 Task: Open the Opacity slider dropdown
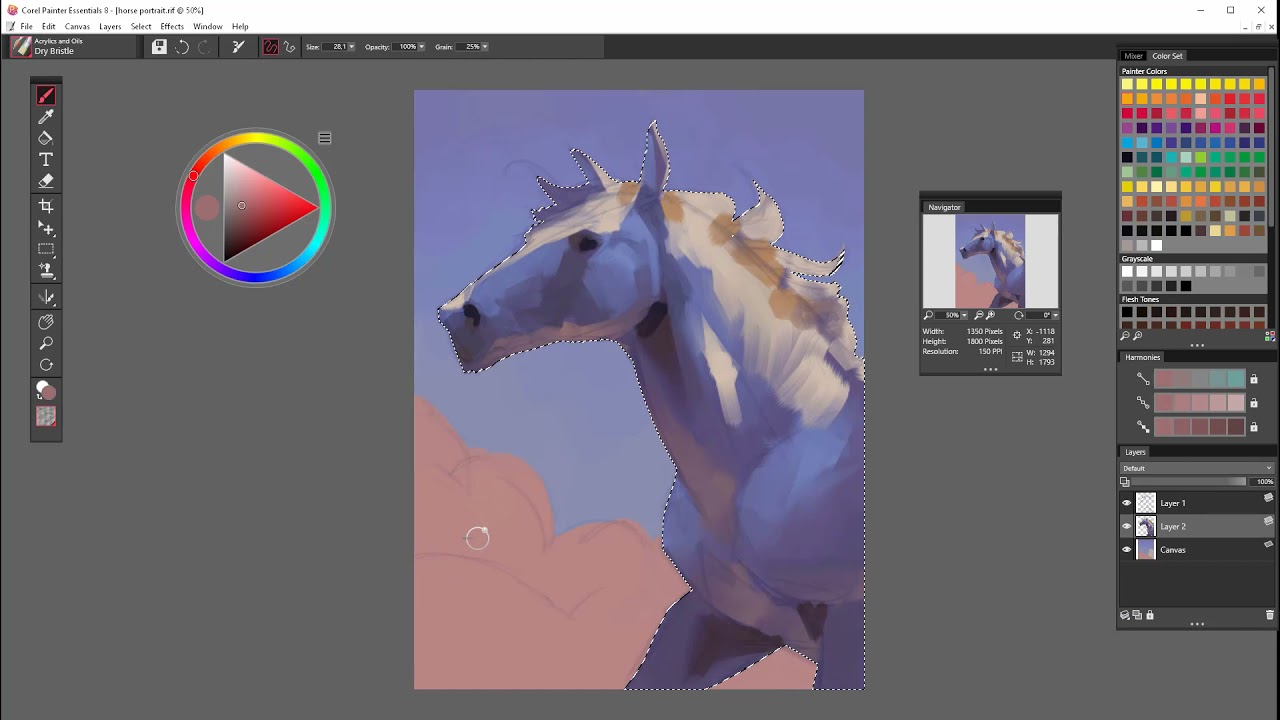[422, 47]
